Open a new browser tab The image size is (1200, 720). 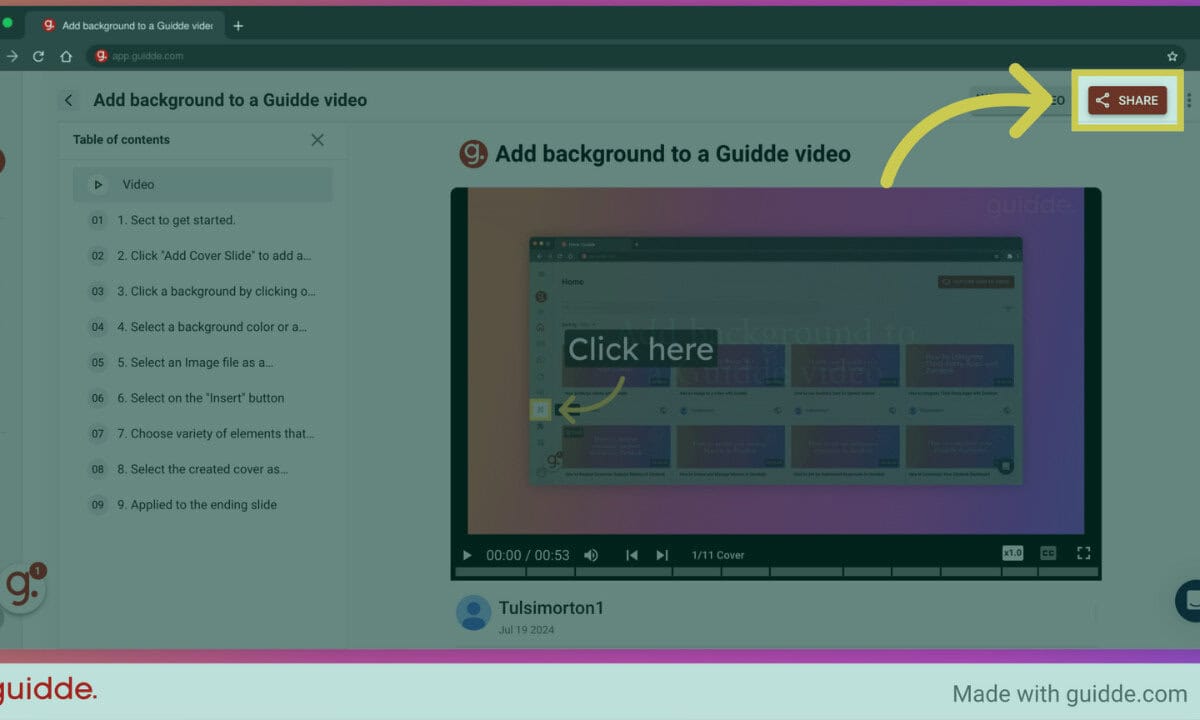coord(238,26)
